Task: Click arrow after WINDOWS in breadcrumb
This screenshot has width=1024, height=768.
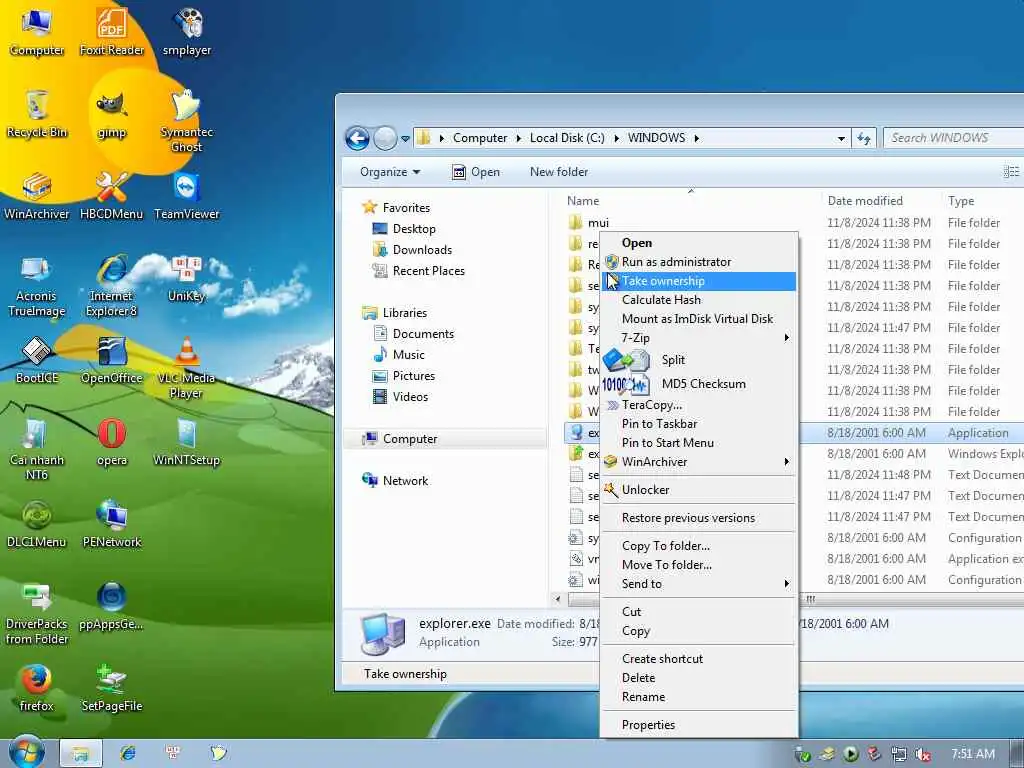Action: (696, 138)
